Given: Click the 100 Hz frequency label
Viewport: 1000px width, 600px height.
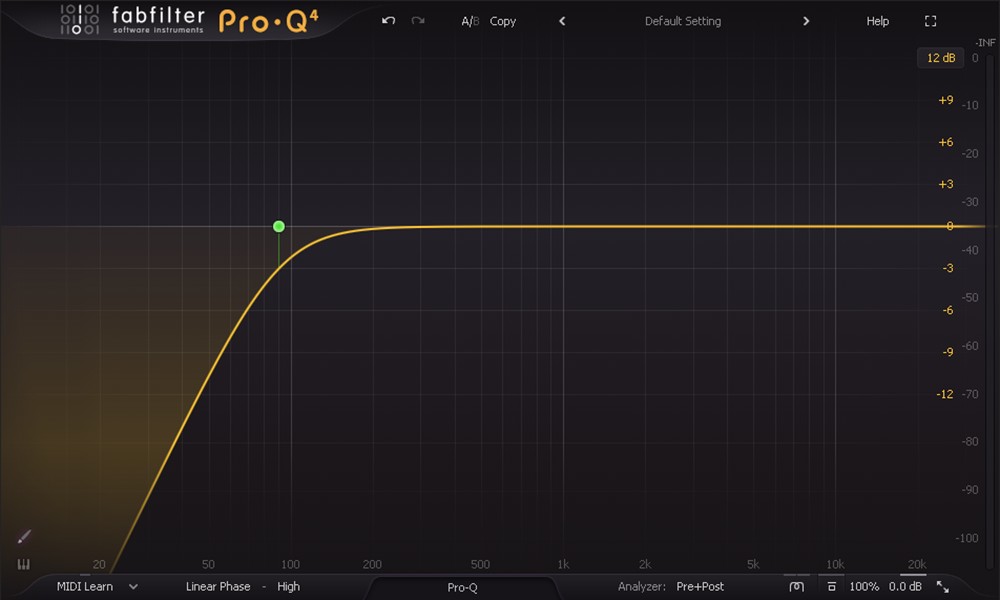Looking at the screenshot, I should tap(290, 564).
